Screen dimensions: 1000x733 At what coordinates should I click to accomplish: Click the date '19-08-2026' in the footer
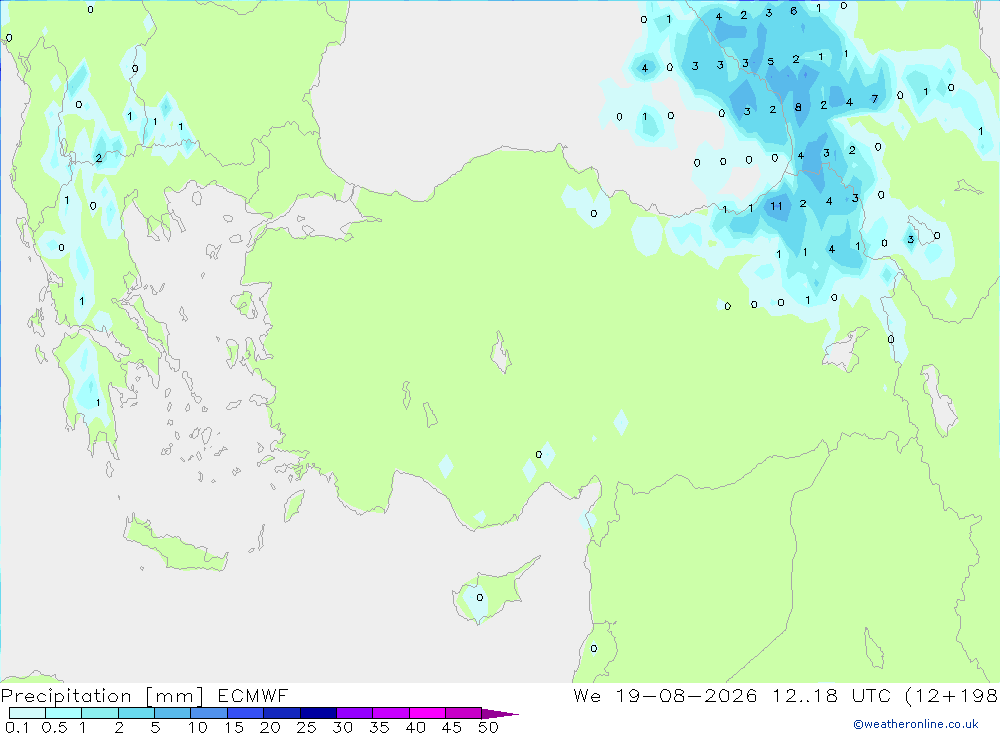click(x=686, y=695)
